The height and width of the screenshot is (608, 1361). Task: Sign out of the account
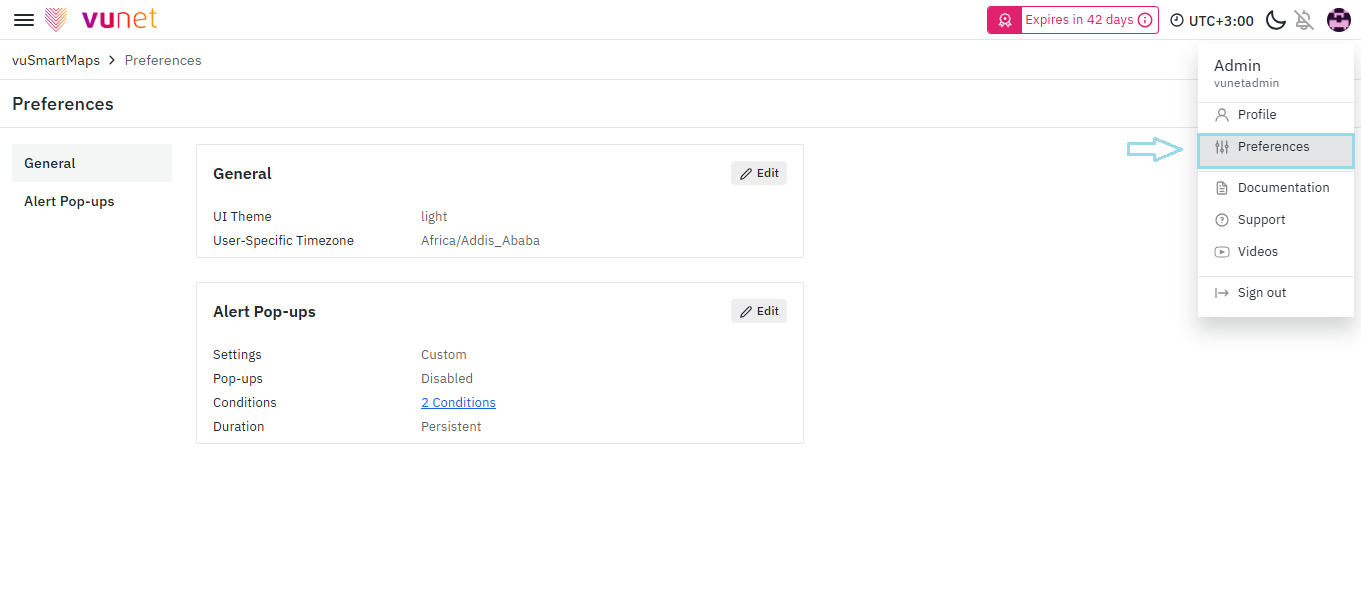pos(1261,293)
